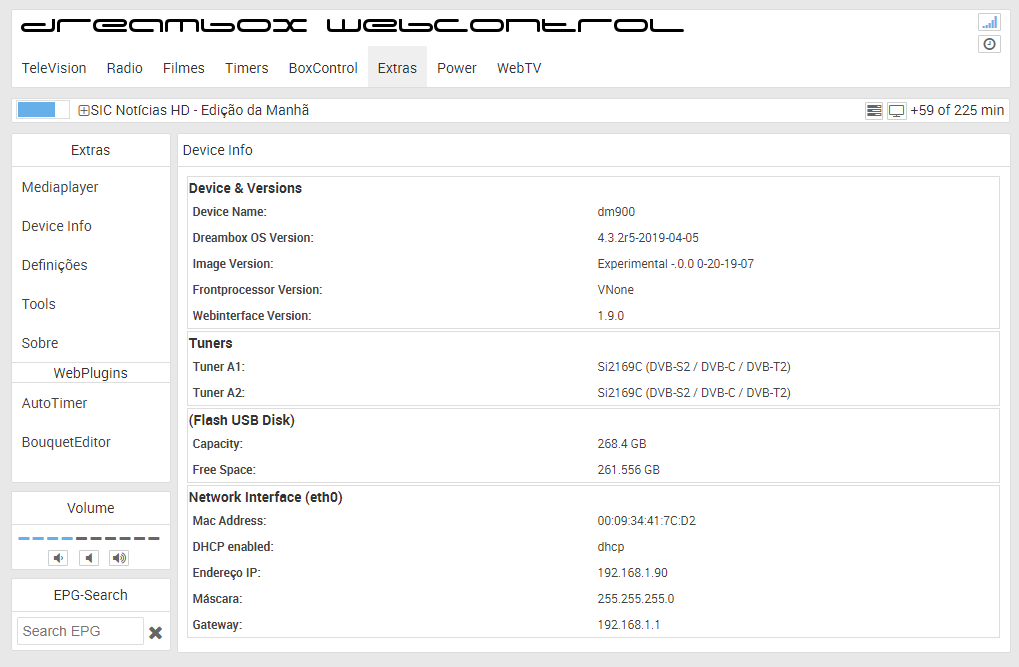Screen dimensions: 1019x667
Task: Select the Extras tab
Action: pos(397,68)
